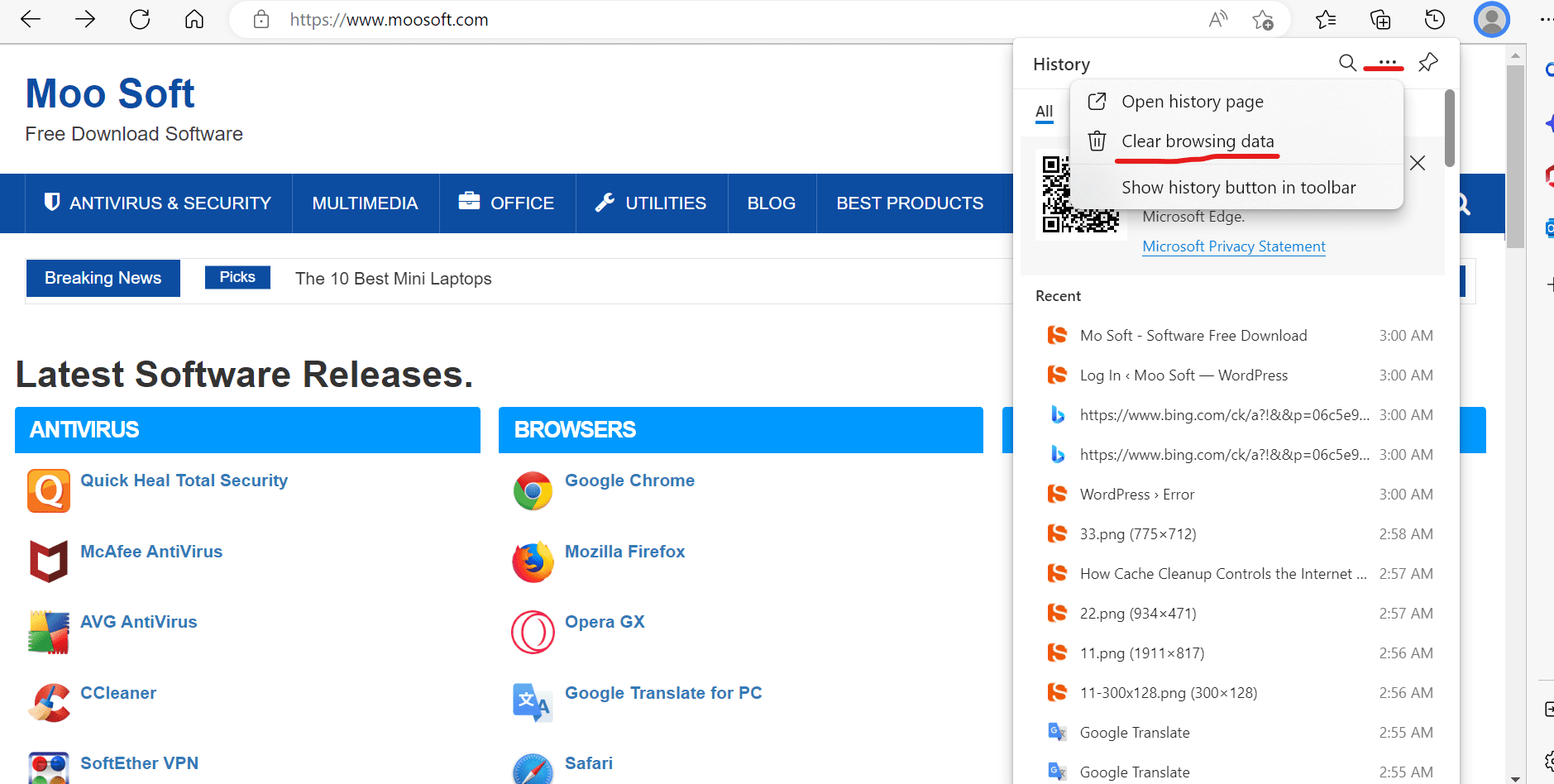Click the browser forward arrow
The width and height of the screenshot is (1554, 784).
(85, 19)
